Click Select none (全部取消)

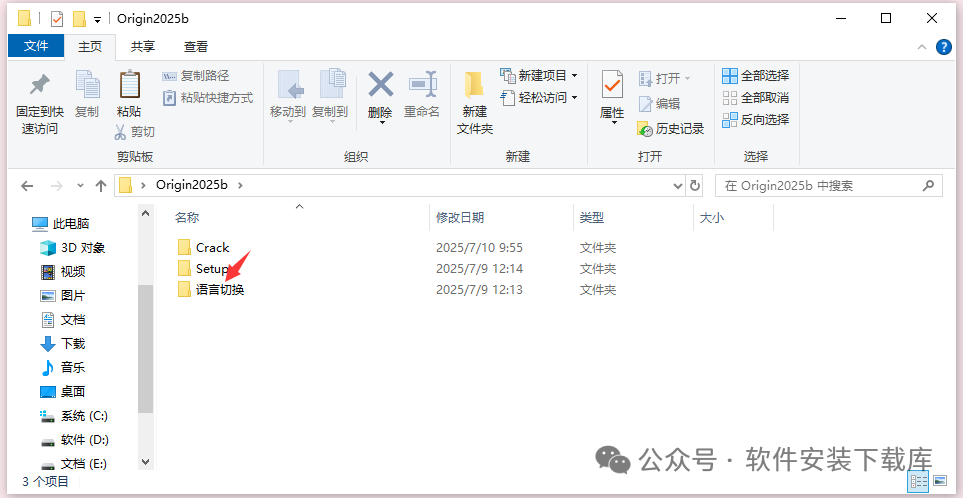pyautogui.click(x=756, y=98)
